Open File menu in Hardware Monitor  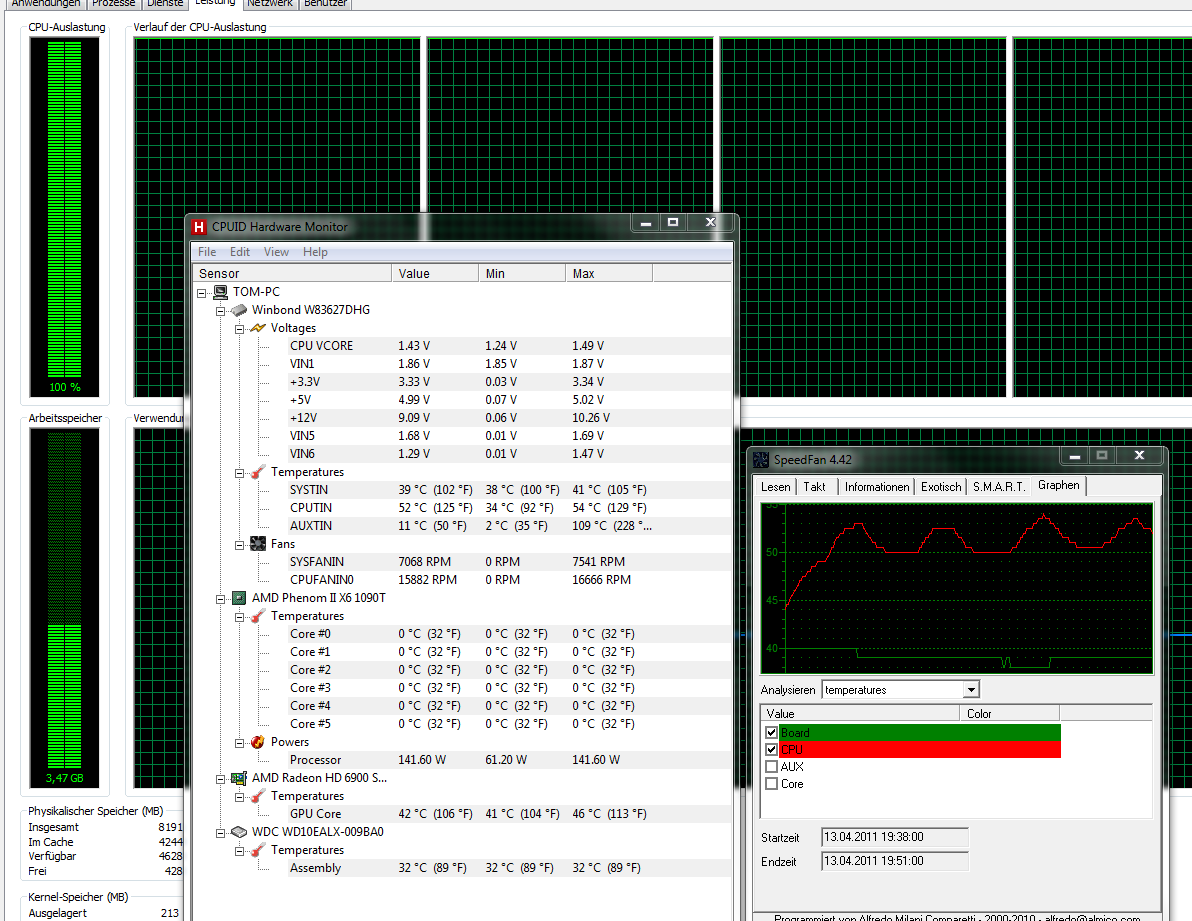pyautogui.click(x=207, y=252)
